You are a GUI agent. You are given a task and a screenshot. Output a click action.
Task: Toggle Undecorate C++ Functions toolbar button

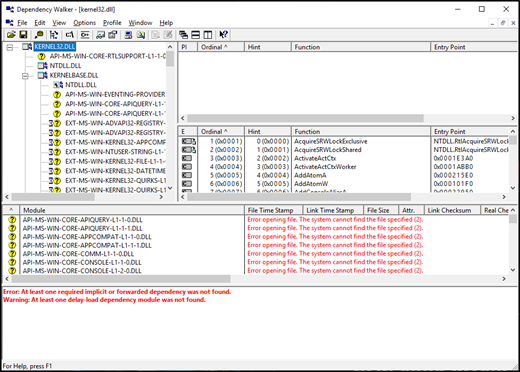(x=85, y=35)
